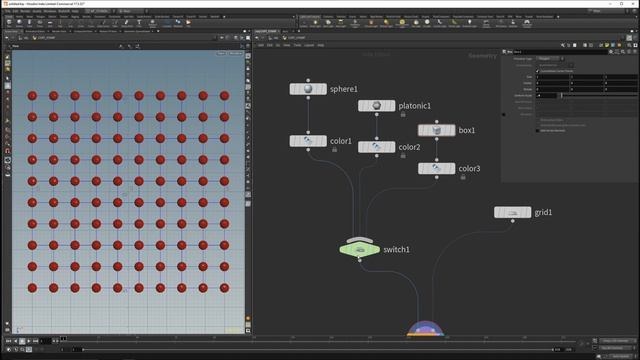The image size is (640, 360).
Task: Toggle Consolidate Corner Points checkbox
Action: tap(538, 71)
